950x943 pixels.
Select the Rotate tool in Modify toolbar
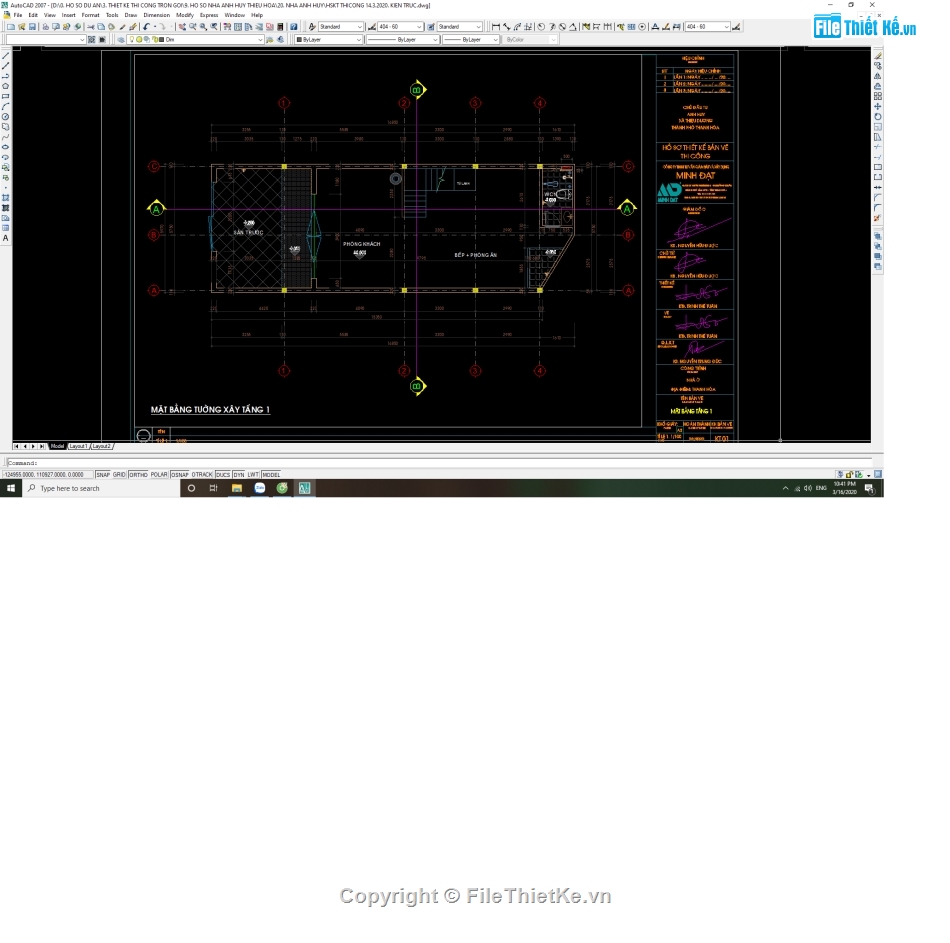(877, 116)
